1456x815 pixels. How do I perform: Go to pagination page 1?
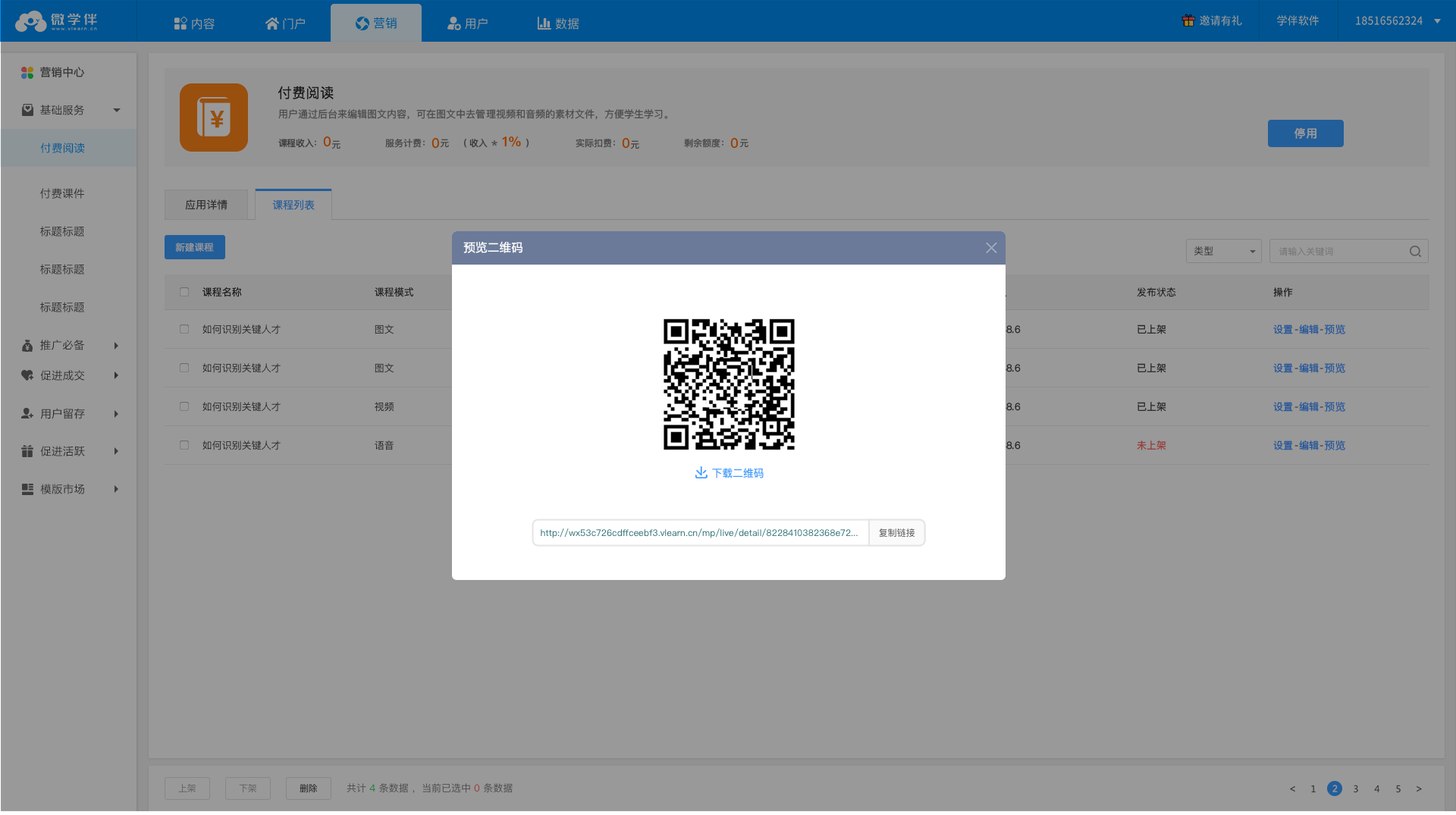click(1313, 789)
